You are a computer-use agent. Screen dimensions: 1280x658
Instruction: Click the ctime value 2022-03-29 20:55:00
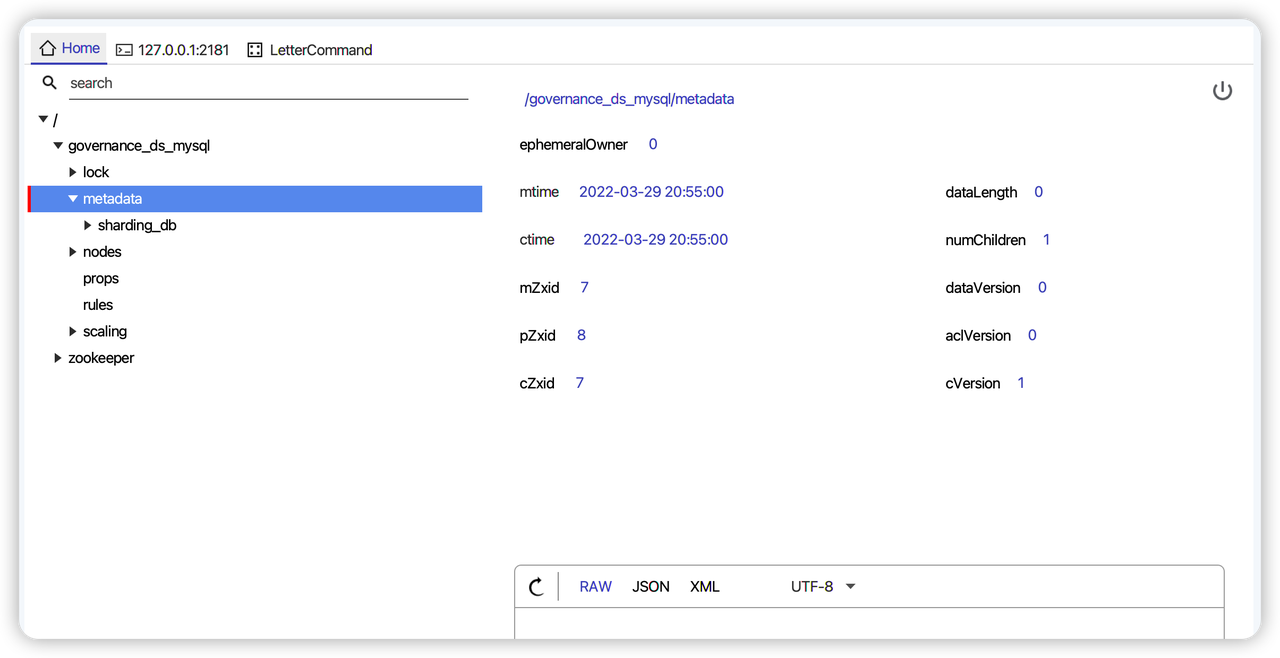(x=656, y=240)
